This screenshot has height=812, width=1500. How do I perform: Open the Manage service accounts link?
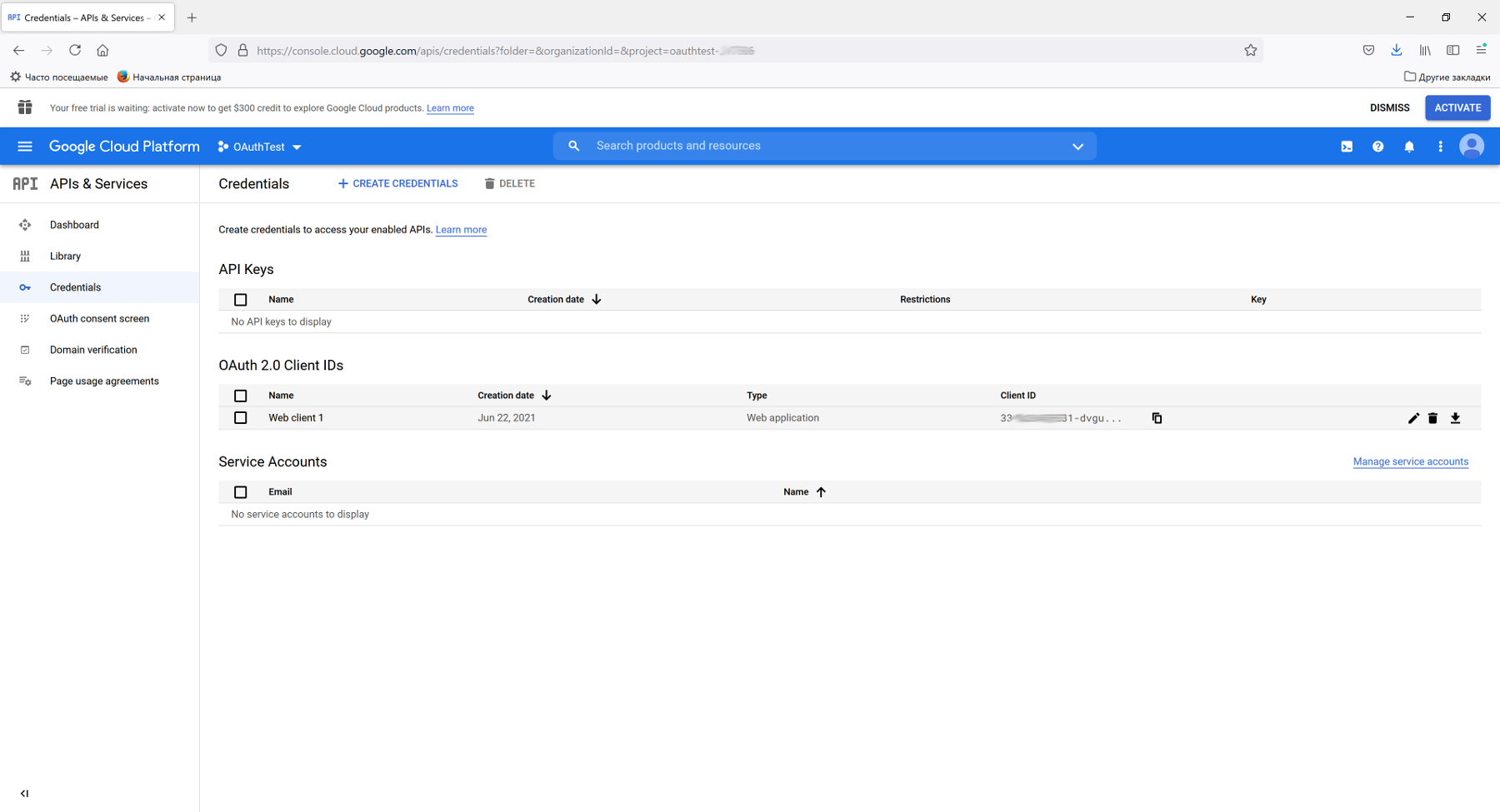1410,461
